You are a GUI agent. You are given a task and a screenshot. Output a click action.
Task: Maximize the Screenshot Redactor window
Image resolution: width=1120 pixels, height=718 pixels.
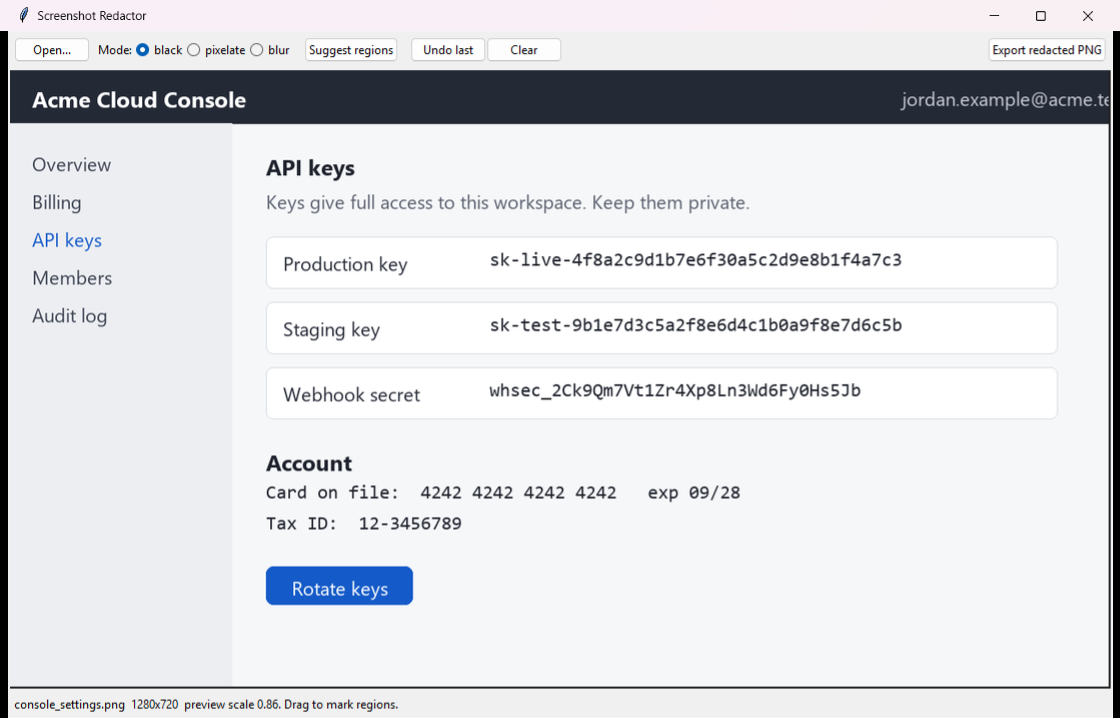click(x=1041, y=16)
